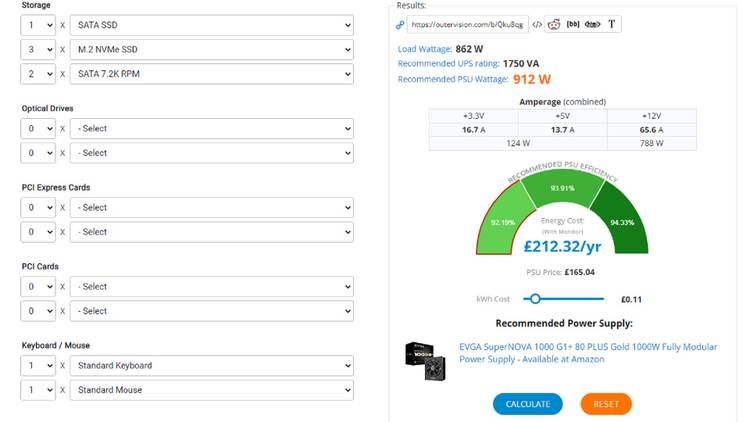Open first PCI Cards Select dropdown
Image resolution: width=750 pixels, height=422 pixels.
[211, 286]
